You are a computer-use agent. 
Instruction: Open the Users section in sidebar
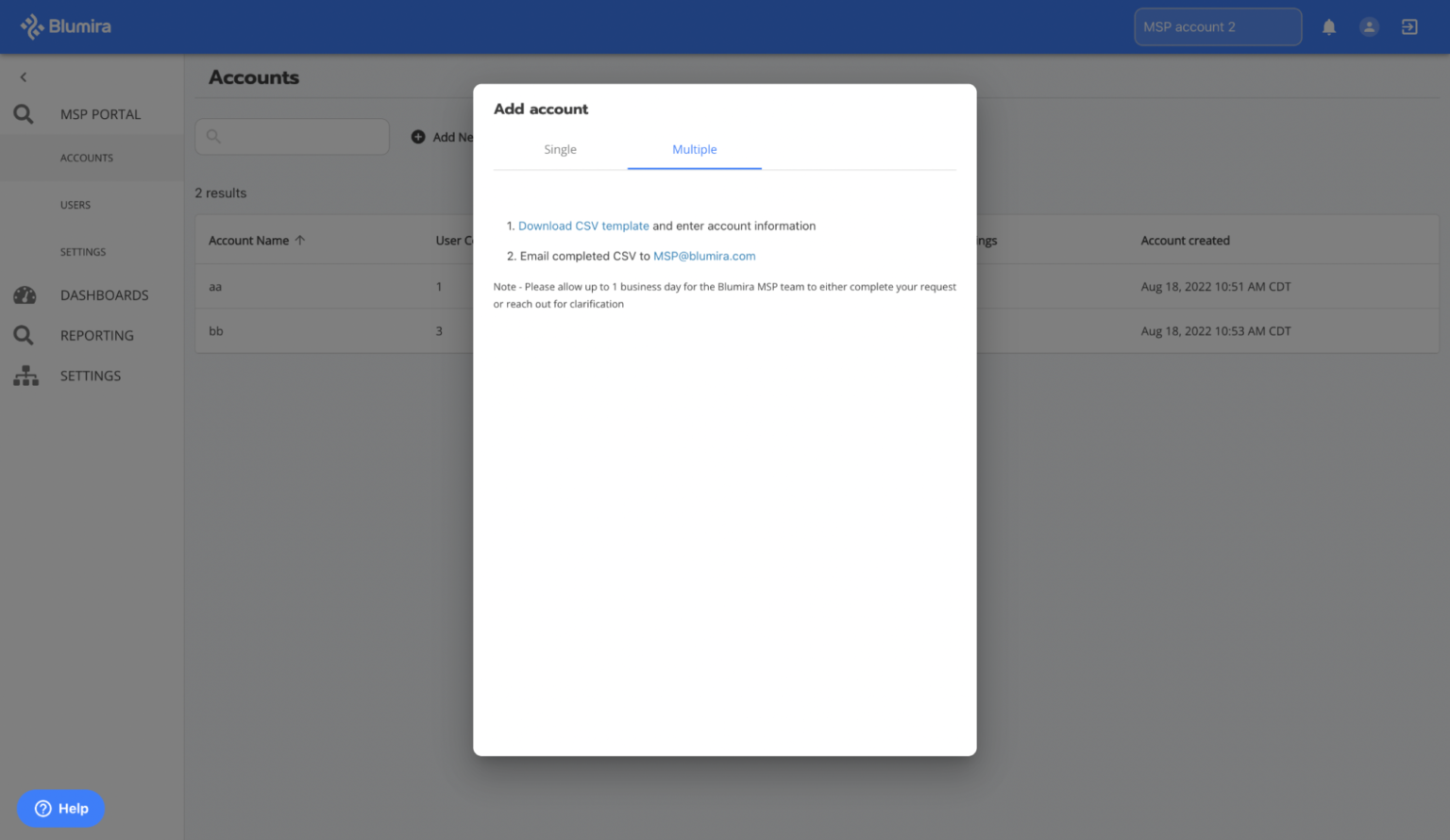click(x=76, y=204)
